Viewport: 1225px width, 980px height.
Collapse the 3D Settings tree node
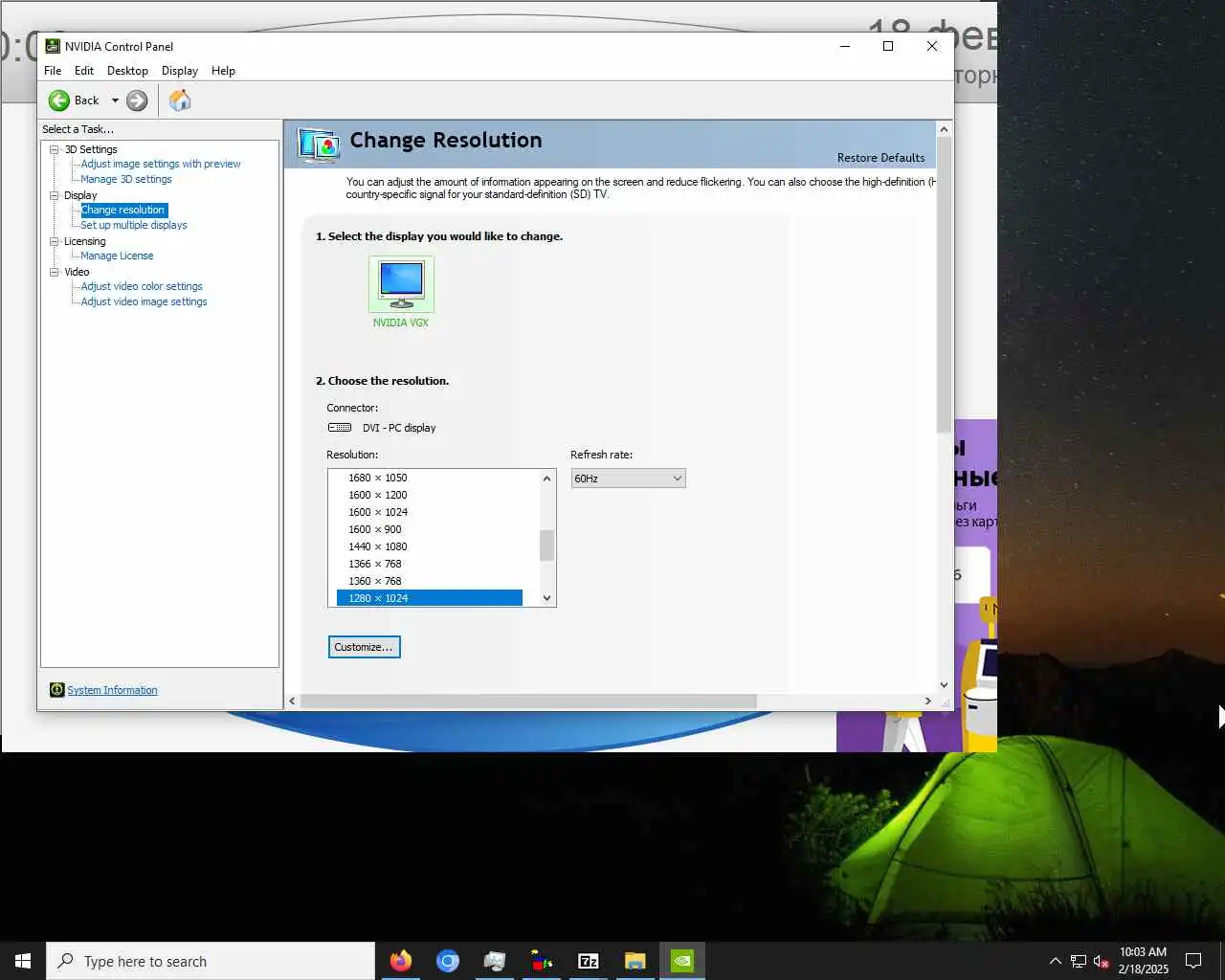point(55,149)
